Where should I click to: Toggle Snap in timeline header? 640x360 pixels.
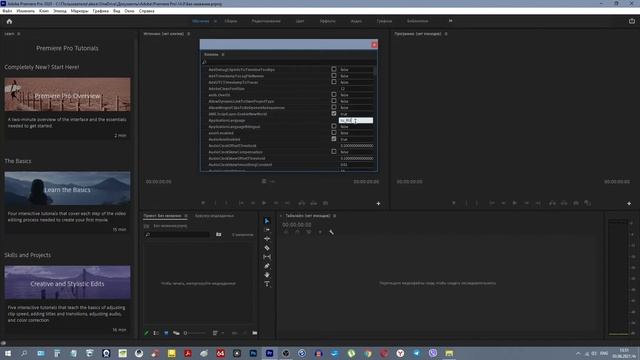coord(297,232)
